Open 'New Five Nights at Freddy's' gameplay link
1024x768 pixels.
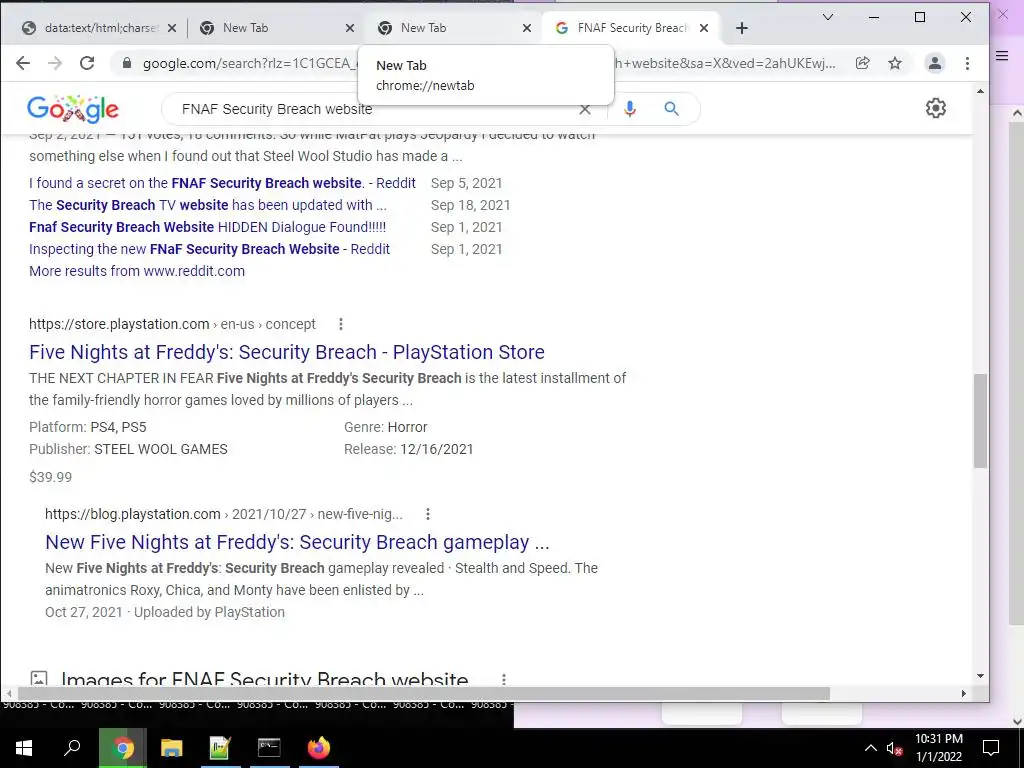click(297, 542)
